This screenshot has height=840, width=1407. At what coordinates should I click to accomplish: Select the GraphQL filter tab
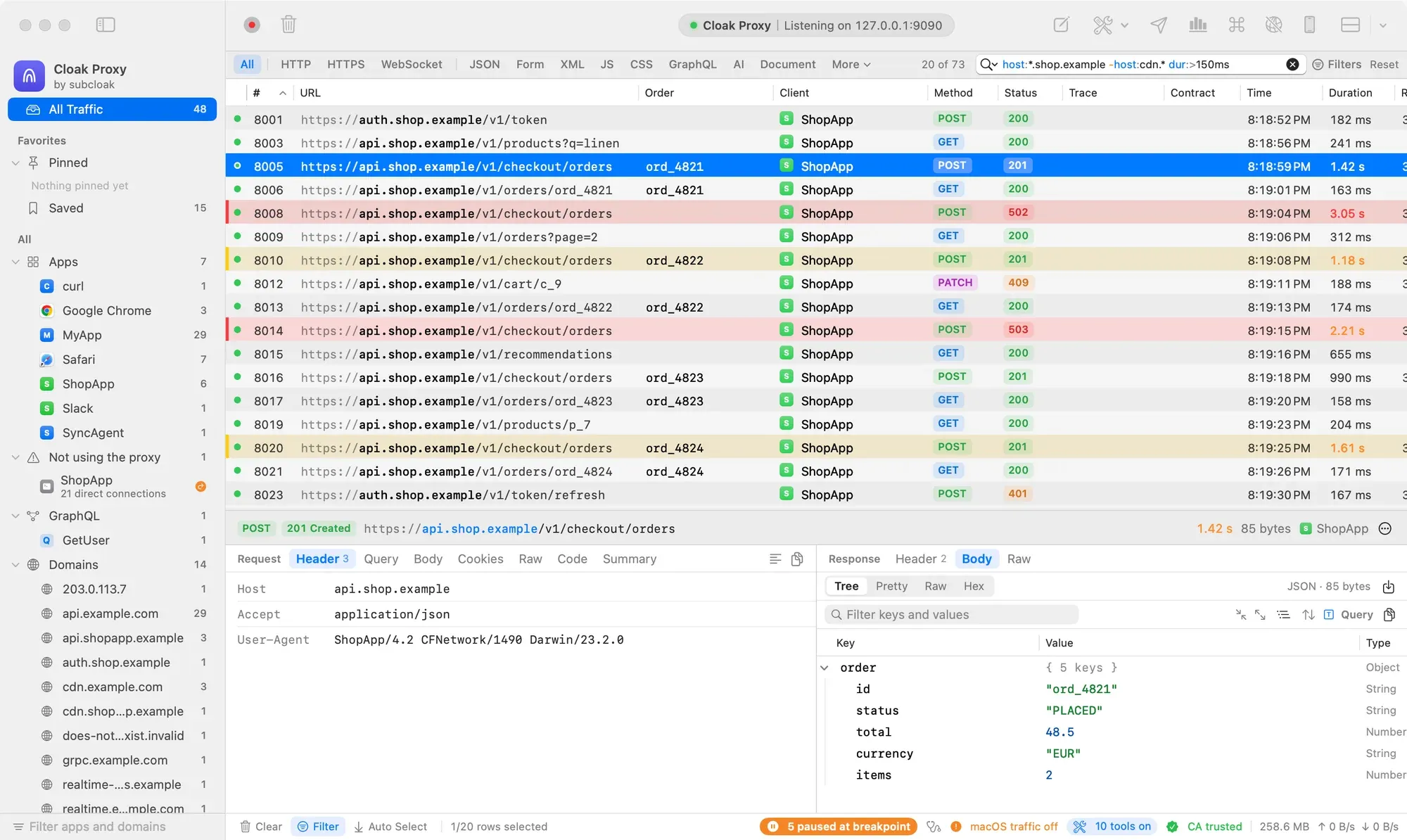coord(692,64)
